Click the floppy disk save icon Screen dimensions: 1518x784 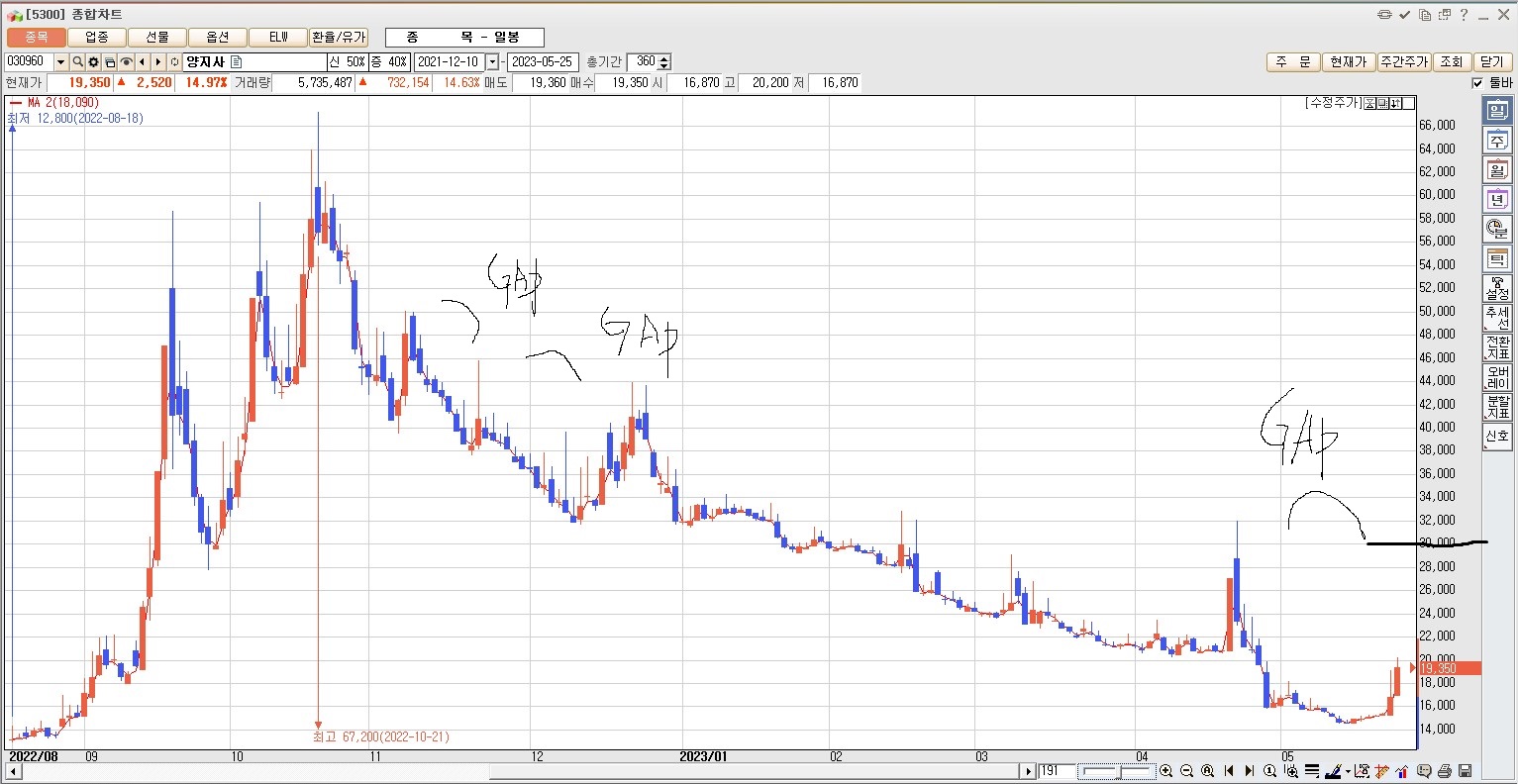tap(1465, 771)
